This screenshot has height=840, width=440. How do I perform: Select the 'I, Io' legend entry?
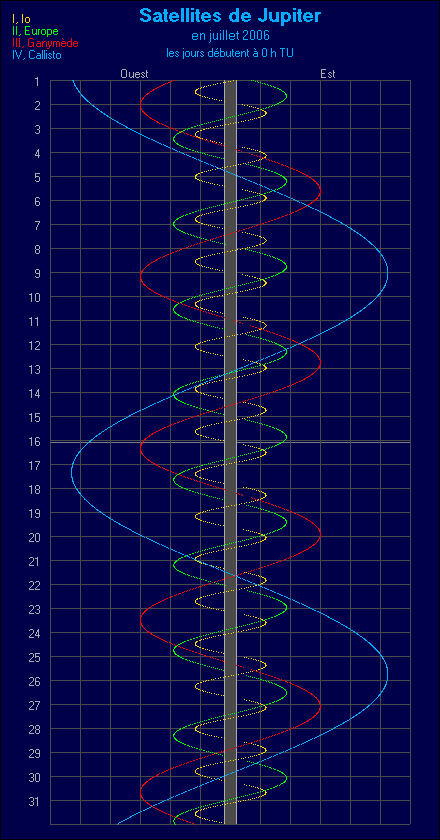coord(20,20)
